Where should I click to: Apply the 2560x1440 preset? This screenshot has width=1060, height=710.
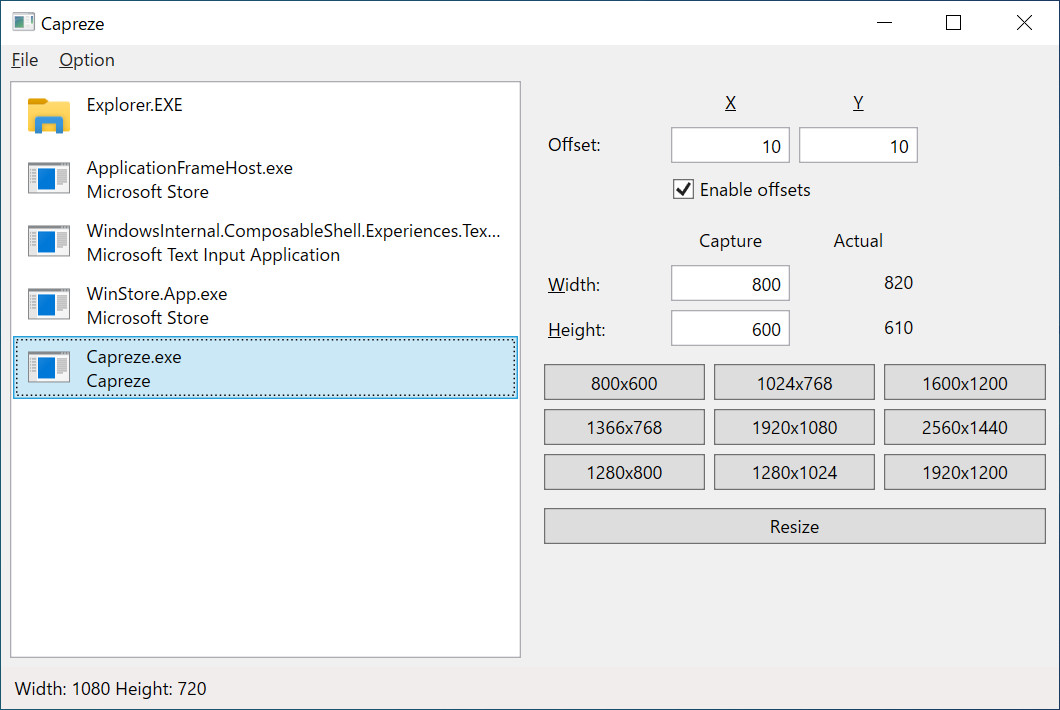(965, 427)
